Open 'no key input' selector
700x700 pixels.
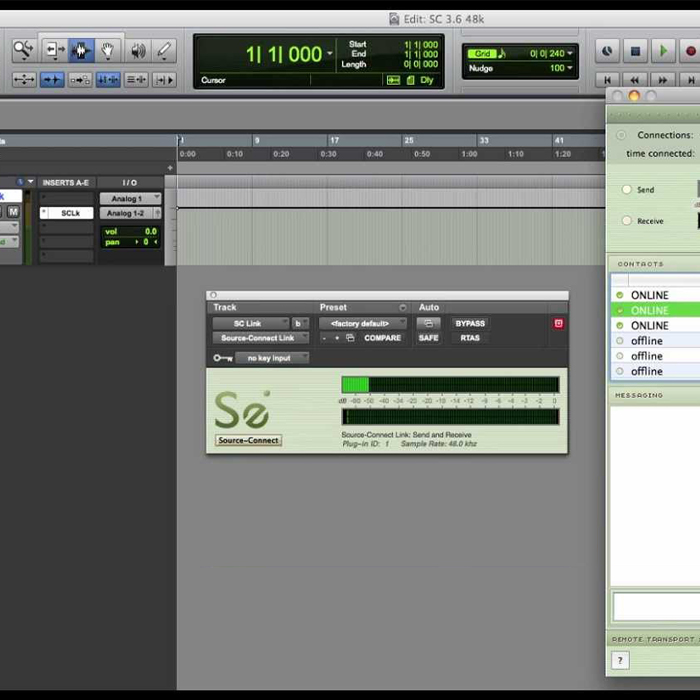coord(272,358)
